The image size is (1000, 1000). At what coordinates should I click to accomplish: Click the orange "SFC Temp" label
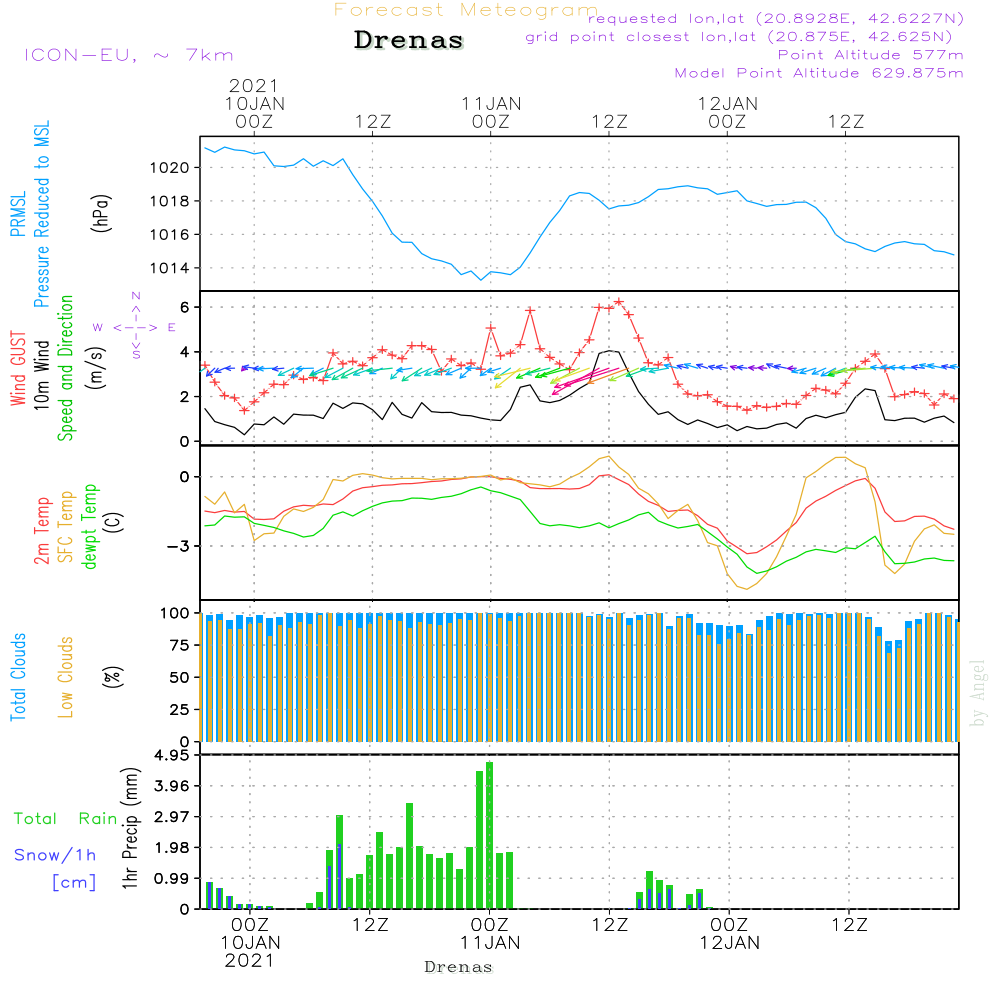(x=65, y=527)
